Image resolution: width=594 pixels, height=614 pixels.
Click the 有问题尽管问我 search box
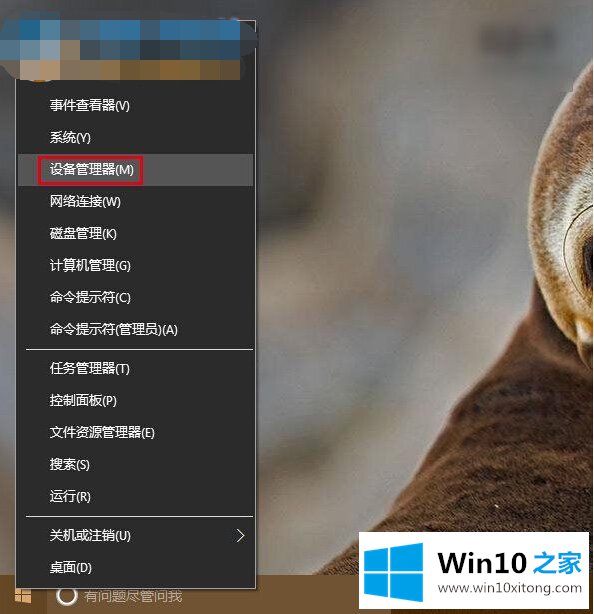133,596
